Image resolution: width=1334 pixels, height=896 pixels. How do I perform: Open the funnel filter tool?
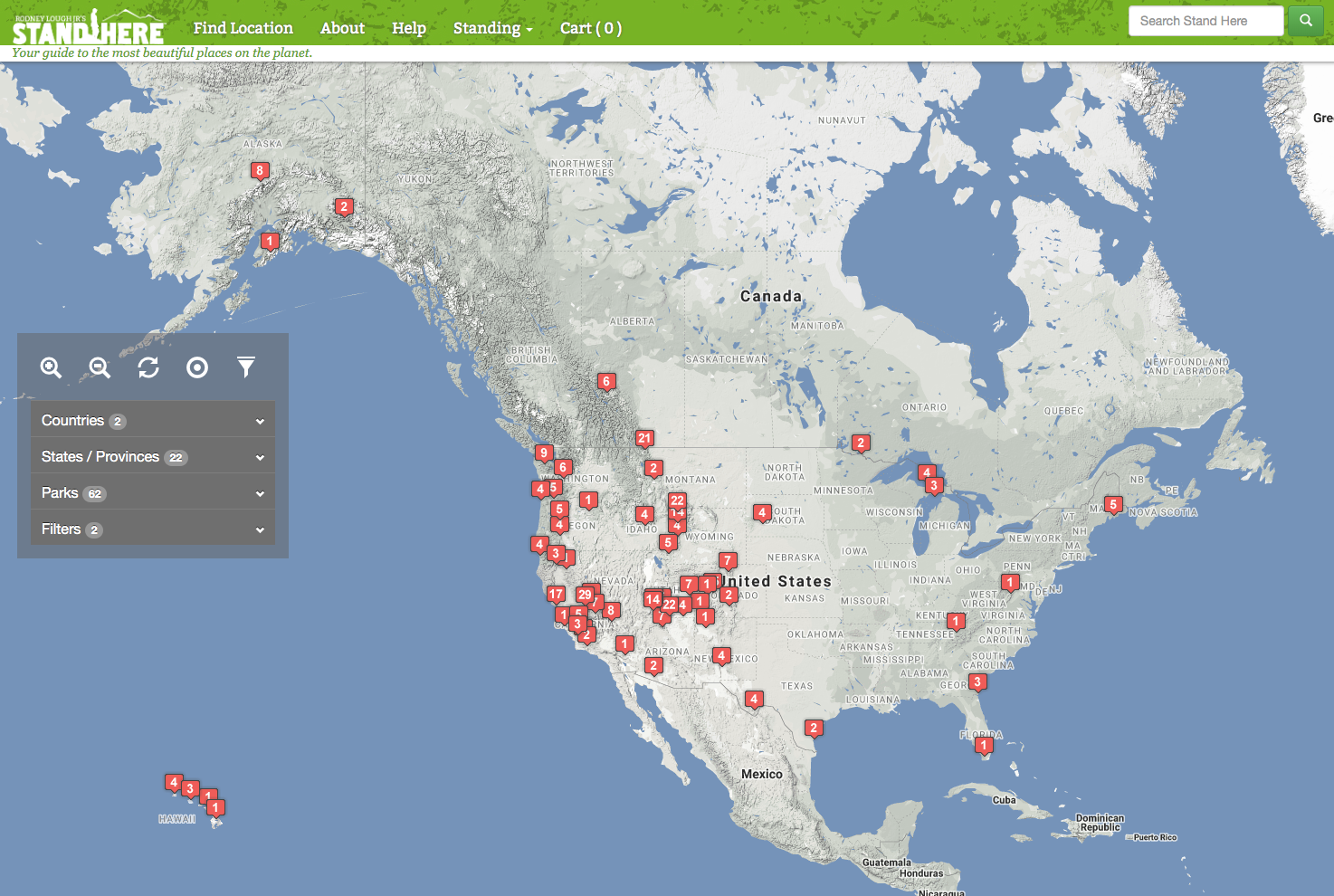click(x=246, y=367)
